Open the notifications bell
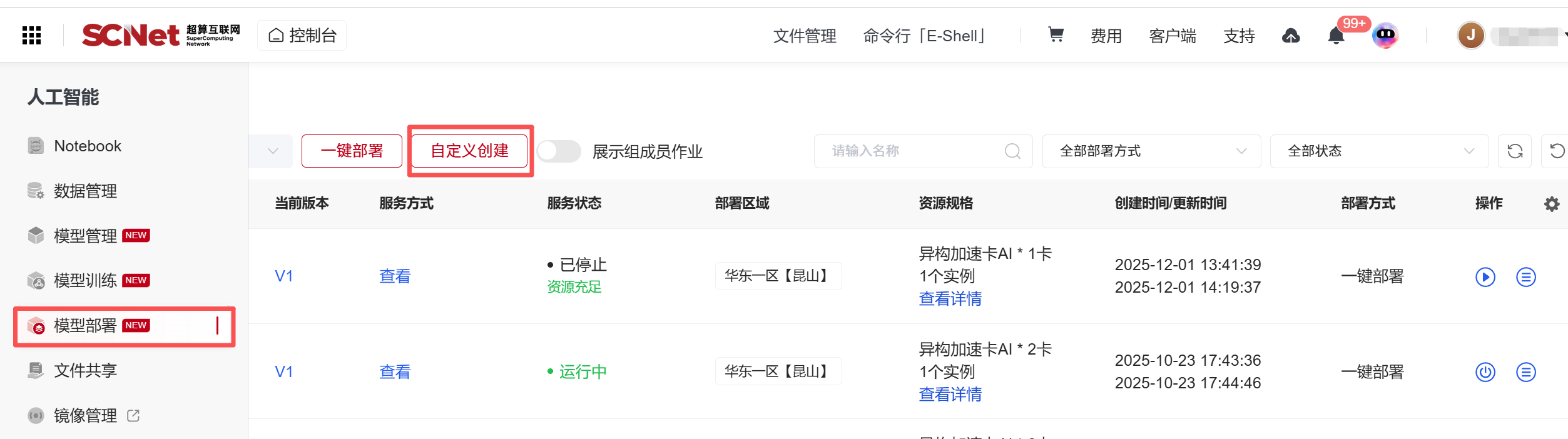Image resolution: width=1568 pixels, height=439 pixels. pos(1336,36)
